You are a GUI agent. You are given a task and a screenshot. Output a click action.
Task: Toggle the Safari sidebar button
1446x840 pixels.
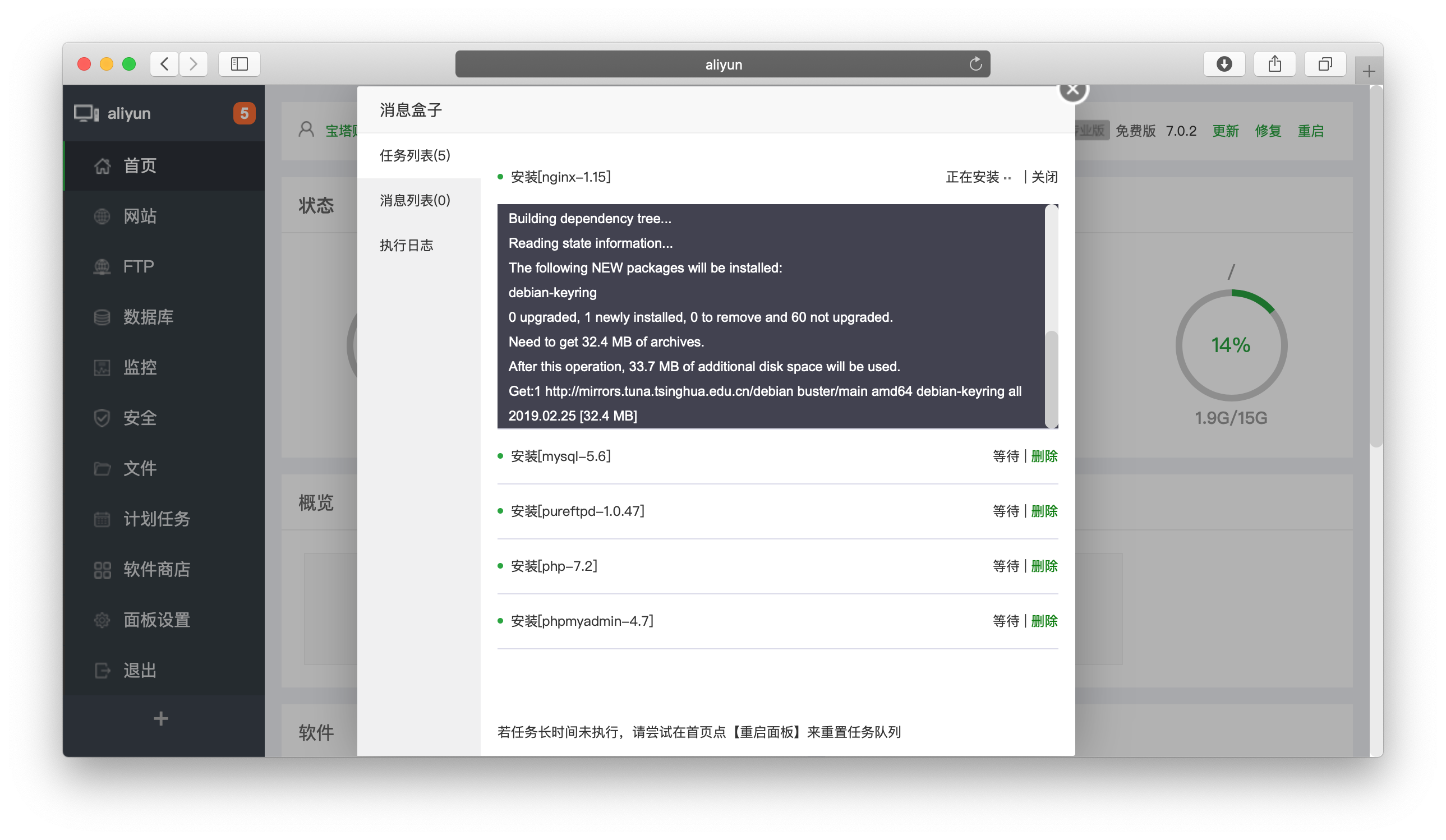240,64
